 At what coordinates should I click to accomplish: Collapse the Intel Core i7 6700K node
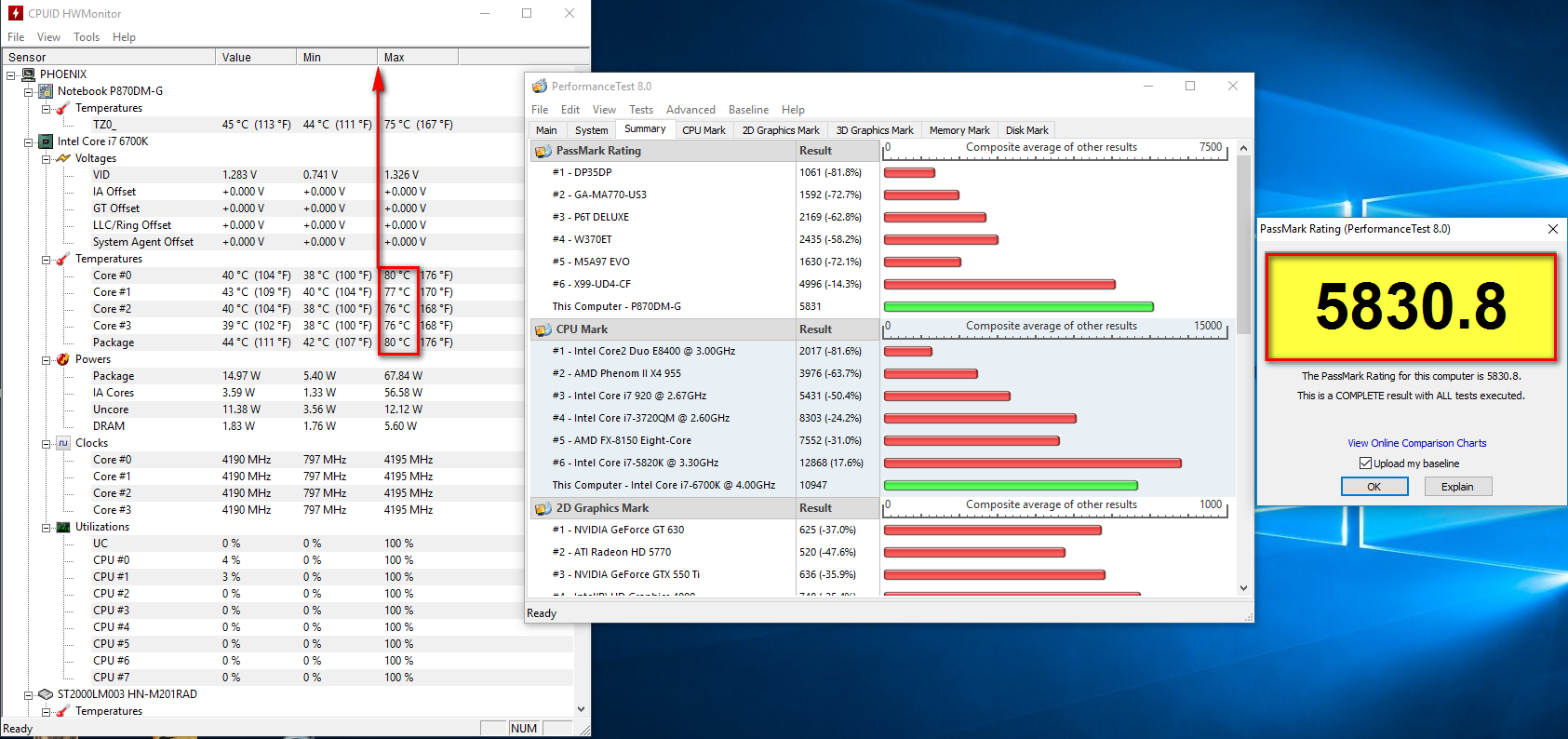point(29,142)
